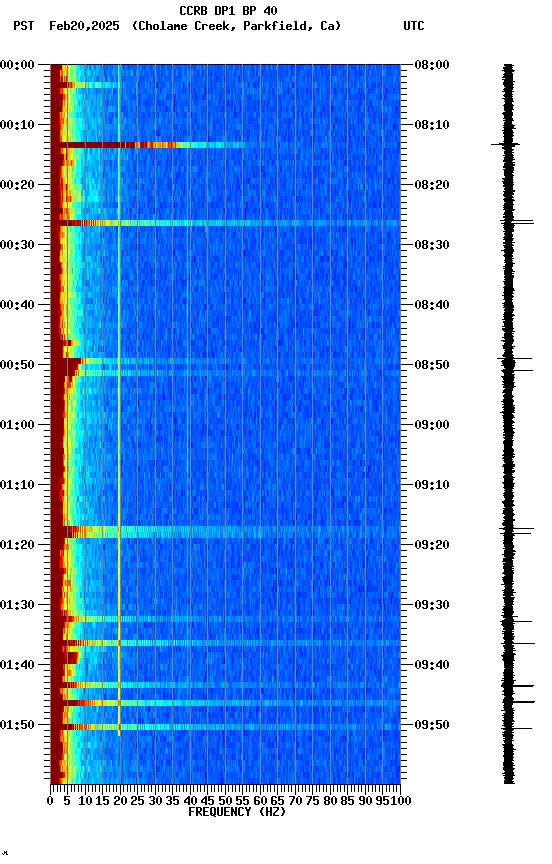Click the seismogram spike near 09:36 UTC

pyautogui.click(x=518, y=644)
